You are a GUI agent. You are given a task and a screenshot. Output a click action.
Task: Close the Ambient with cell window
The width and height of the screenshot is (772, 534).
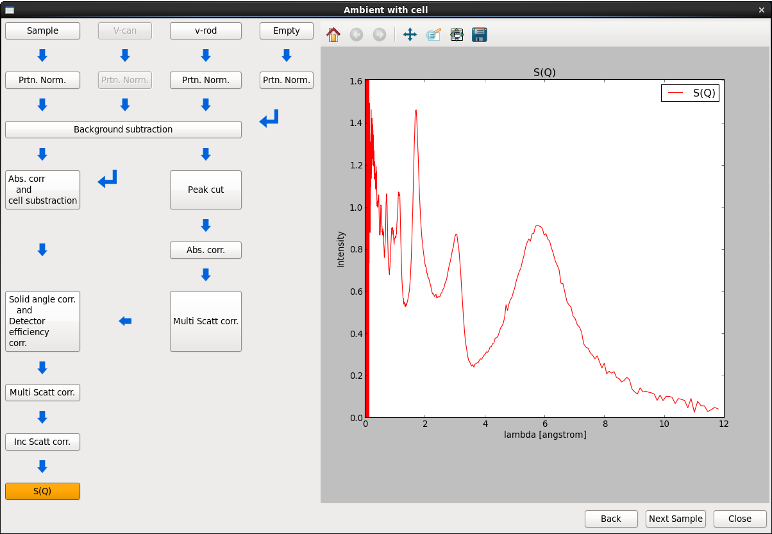[x=762, y=10]
